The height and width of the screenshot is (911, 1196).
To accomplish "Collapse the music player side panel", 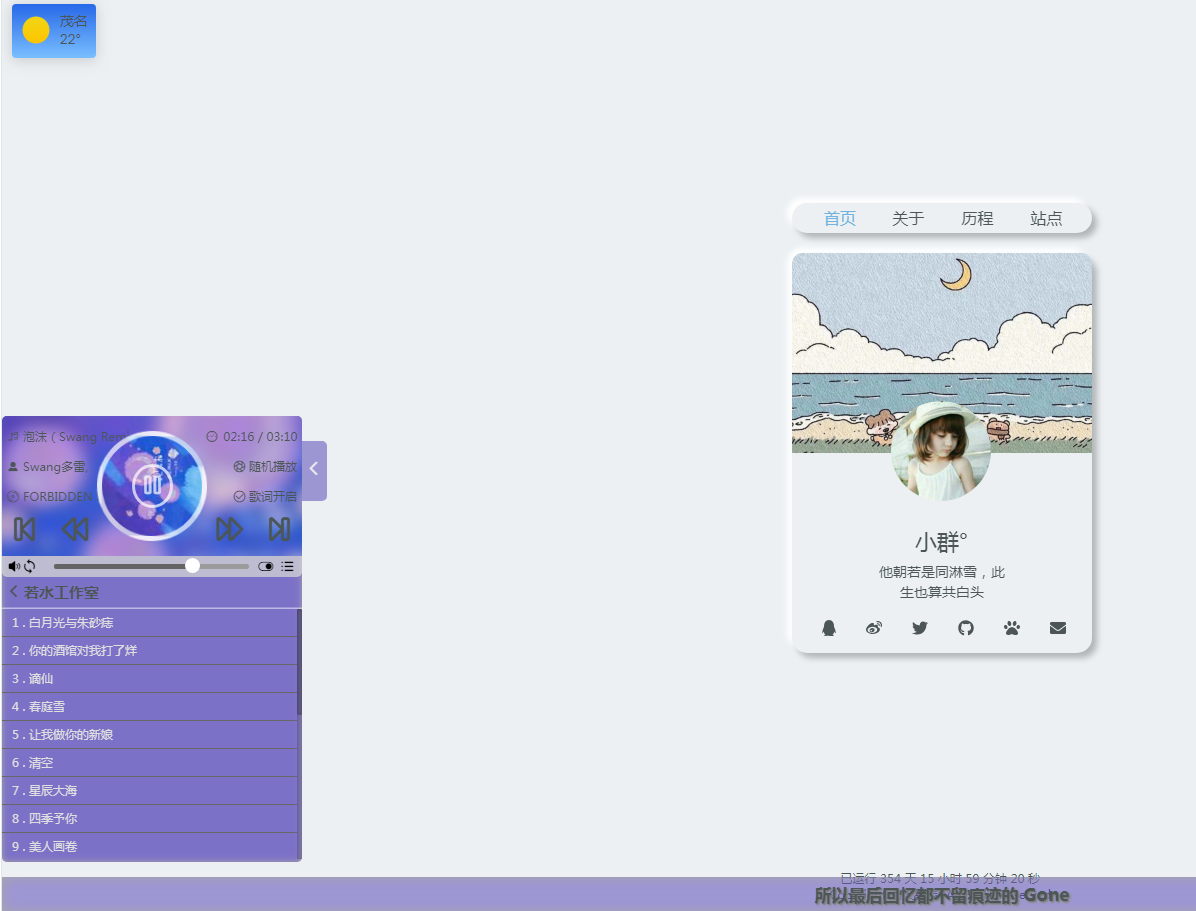I will point(314,469).
